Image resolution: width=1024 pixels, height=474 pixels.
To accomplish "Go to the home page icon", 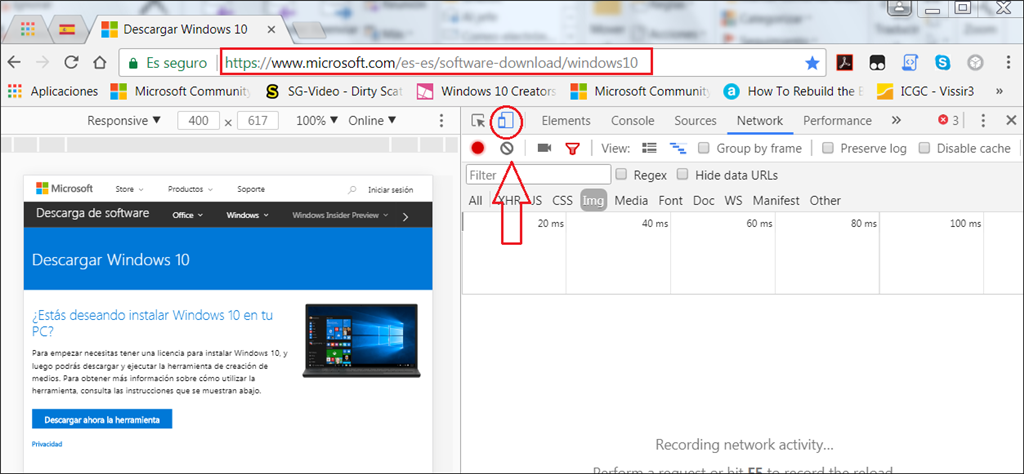I will pos(99,63).
